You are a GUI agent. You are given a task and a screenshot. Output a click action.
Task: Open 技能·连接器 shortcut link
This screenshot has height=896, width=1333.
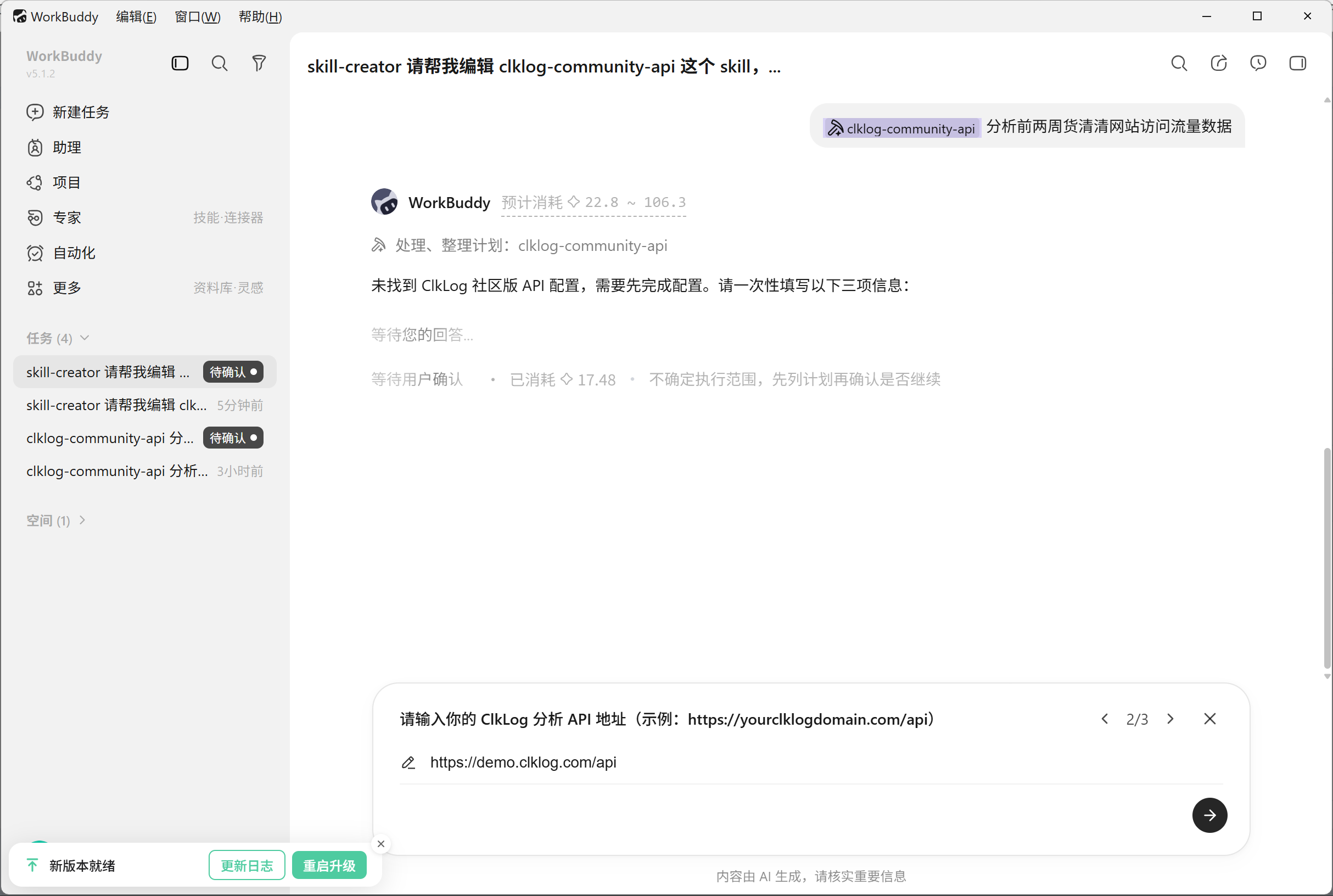[228, 218]
